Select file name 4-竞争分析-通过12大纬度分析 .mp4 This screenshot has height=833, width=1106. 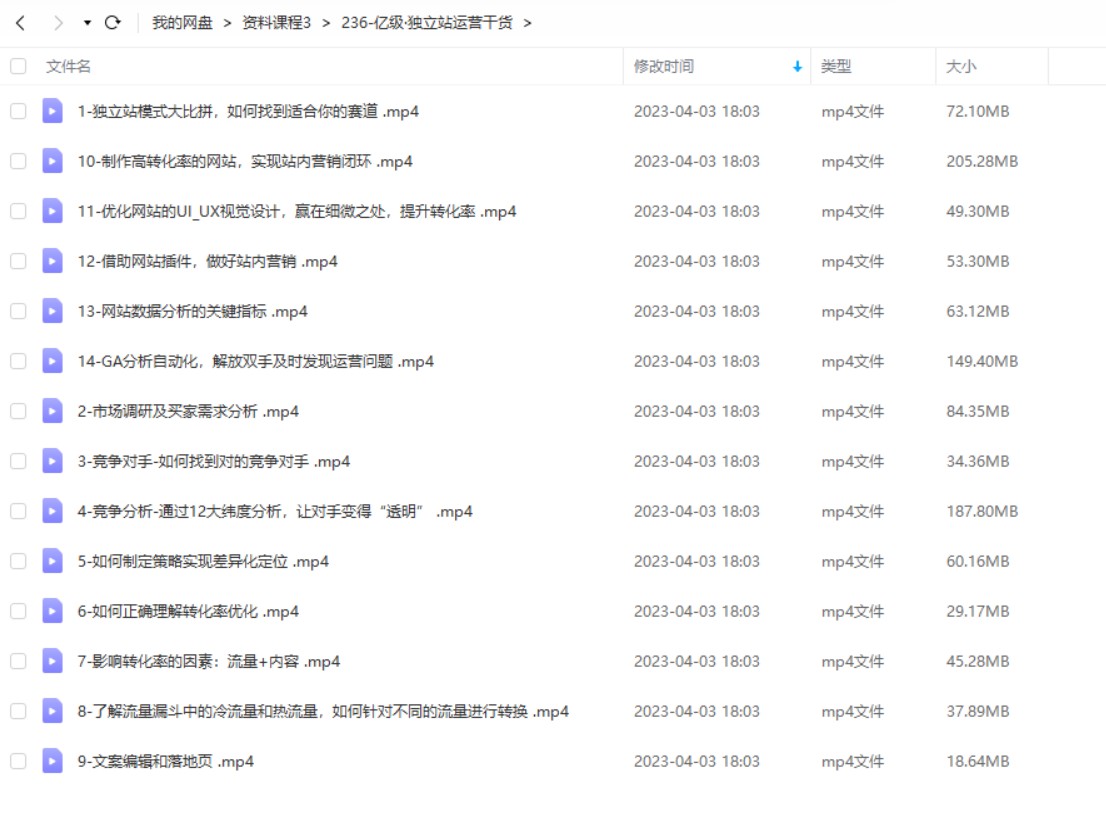coord(274,511)
